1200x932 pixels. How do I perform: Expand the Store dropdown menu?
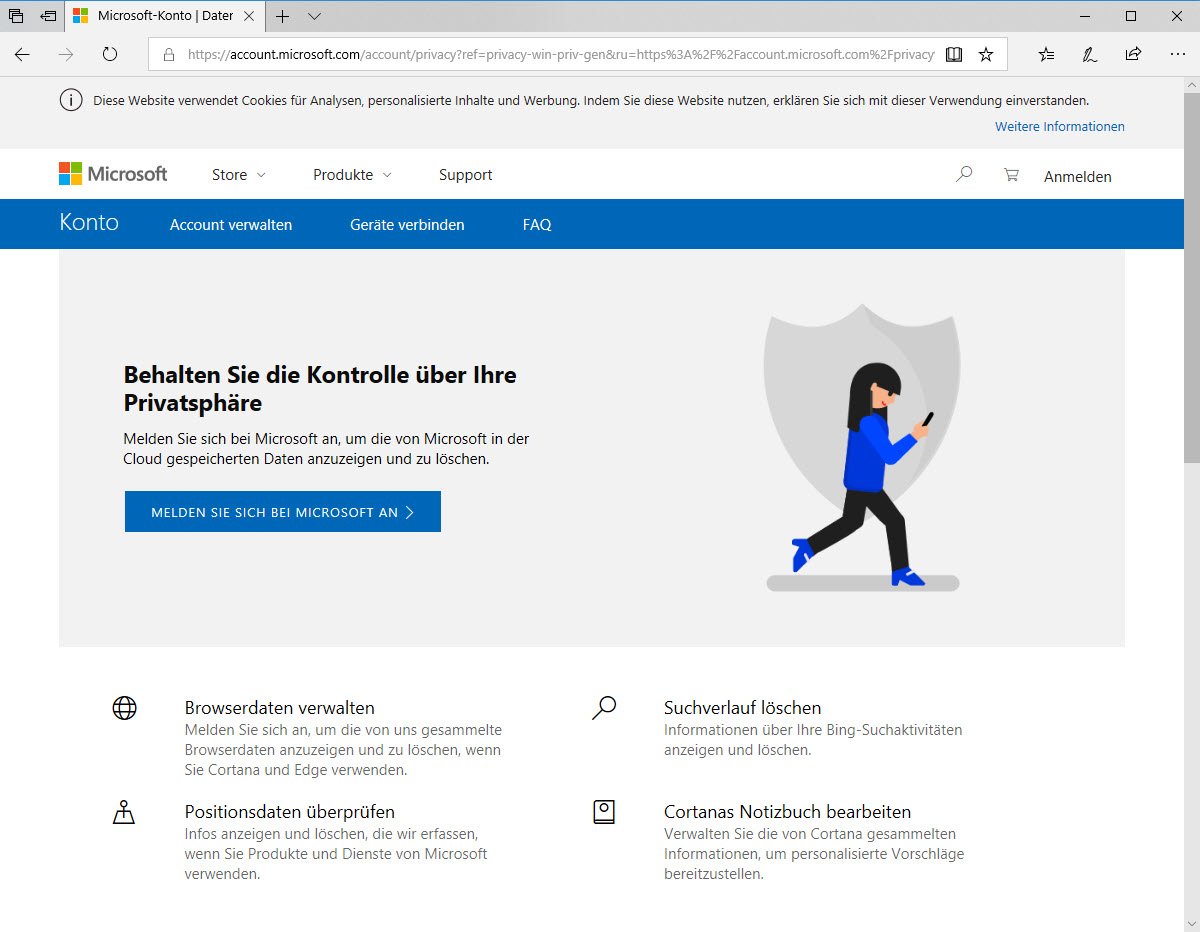pos(239,175)
